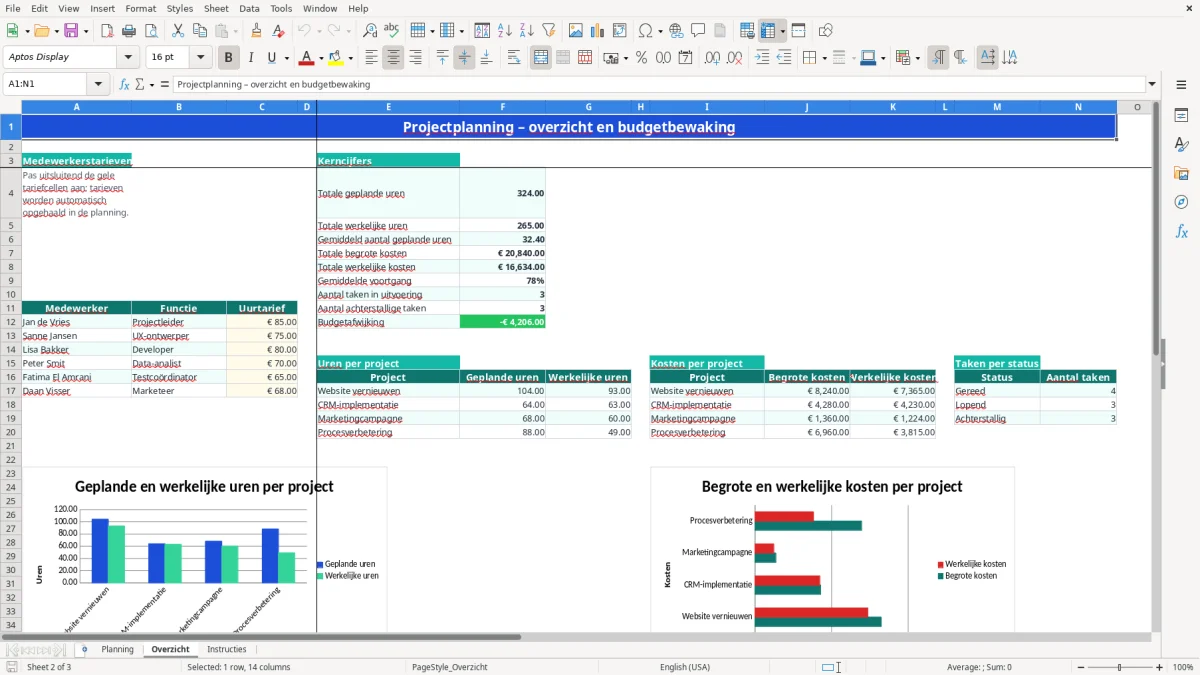This screenshot has width=1200, height=675.
Task: Click the formula input line
Action: coord(658,84)
